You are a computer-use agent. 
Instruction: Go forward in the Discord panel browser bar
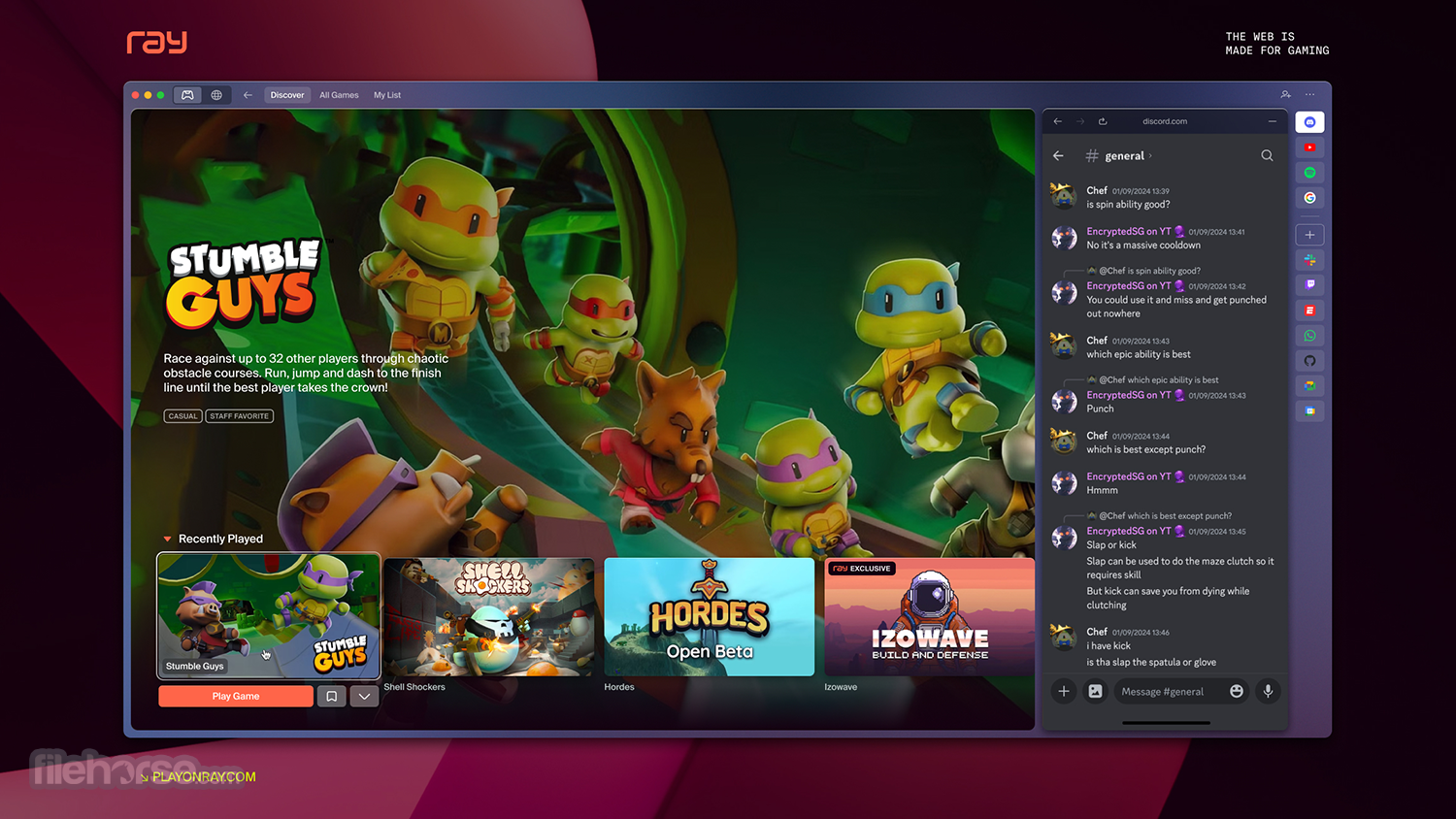tap(1080, 121)
